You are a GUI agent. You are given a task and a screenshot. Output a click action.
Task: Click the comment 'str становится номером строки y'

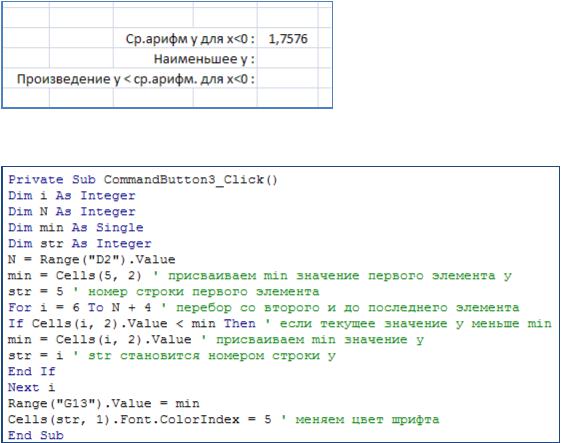(x=212, y=356)
